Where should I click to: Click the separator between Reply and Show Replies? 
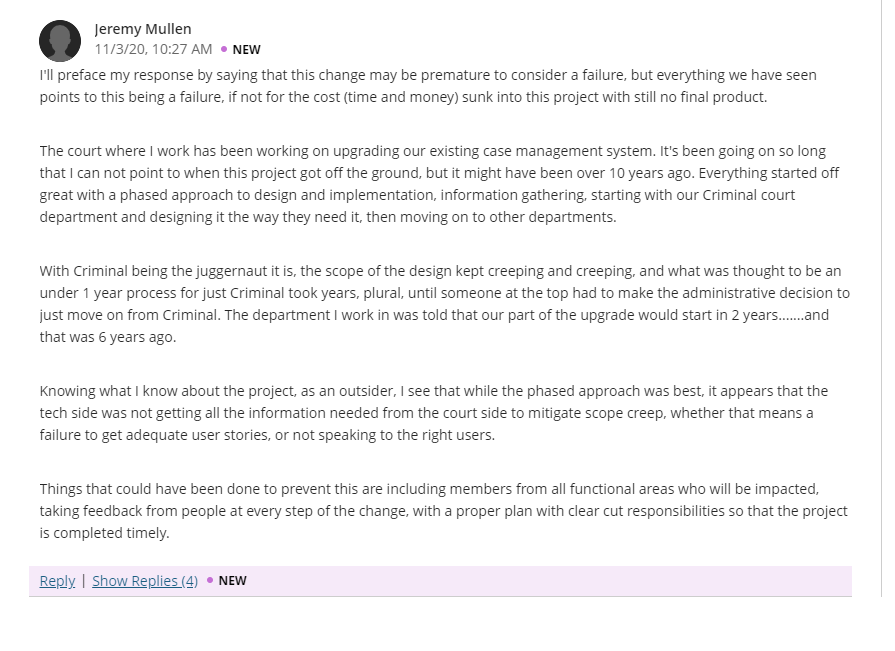click(83, 581)
